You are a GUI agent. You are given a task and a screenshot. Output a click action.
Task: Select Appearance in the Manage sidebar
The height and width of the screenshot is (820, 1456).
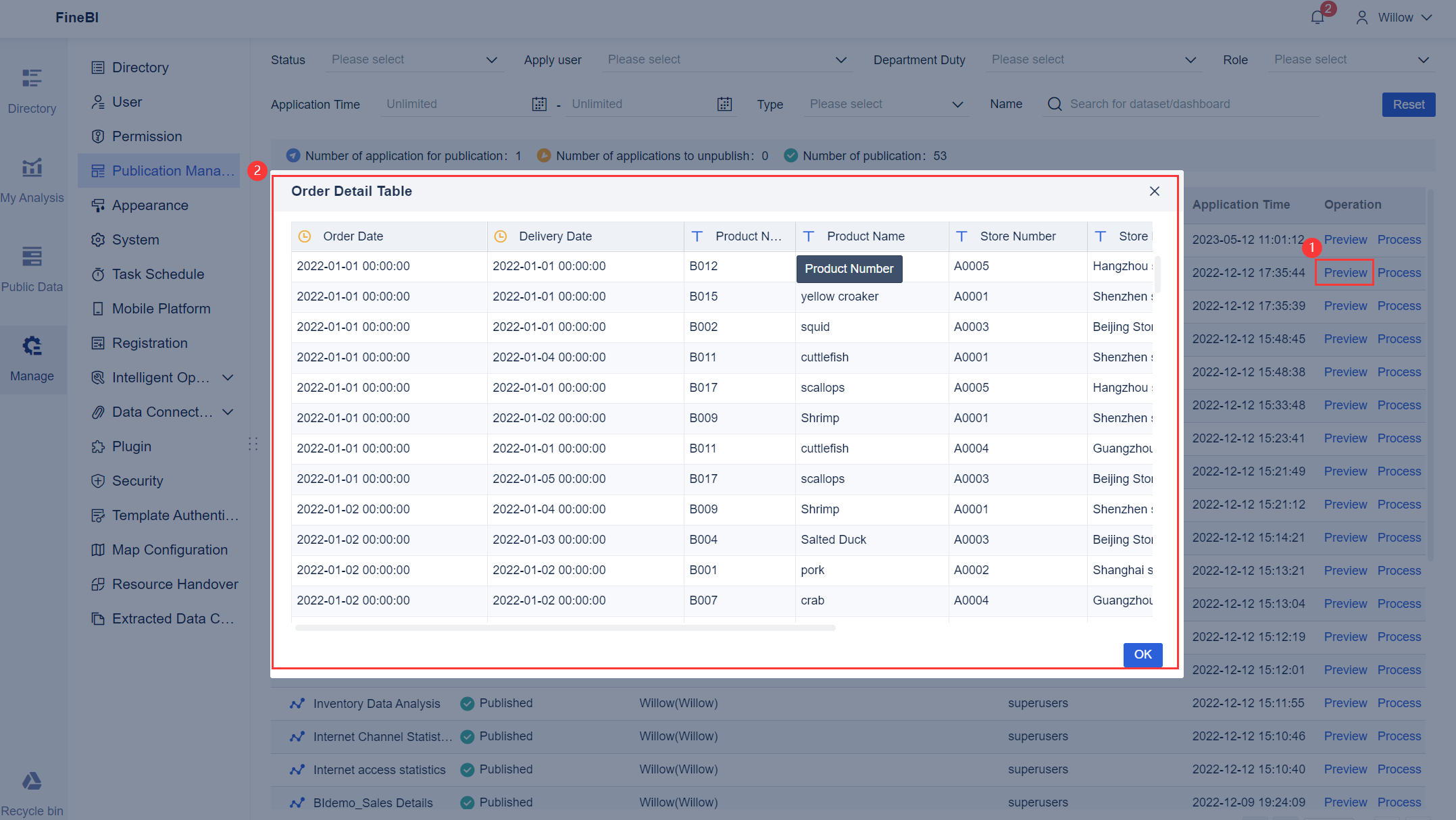point(150,205)
